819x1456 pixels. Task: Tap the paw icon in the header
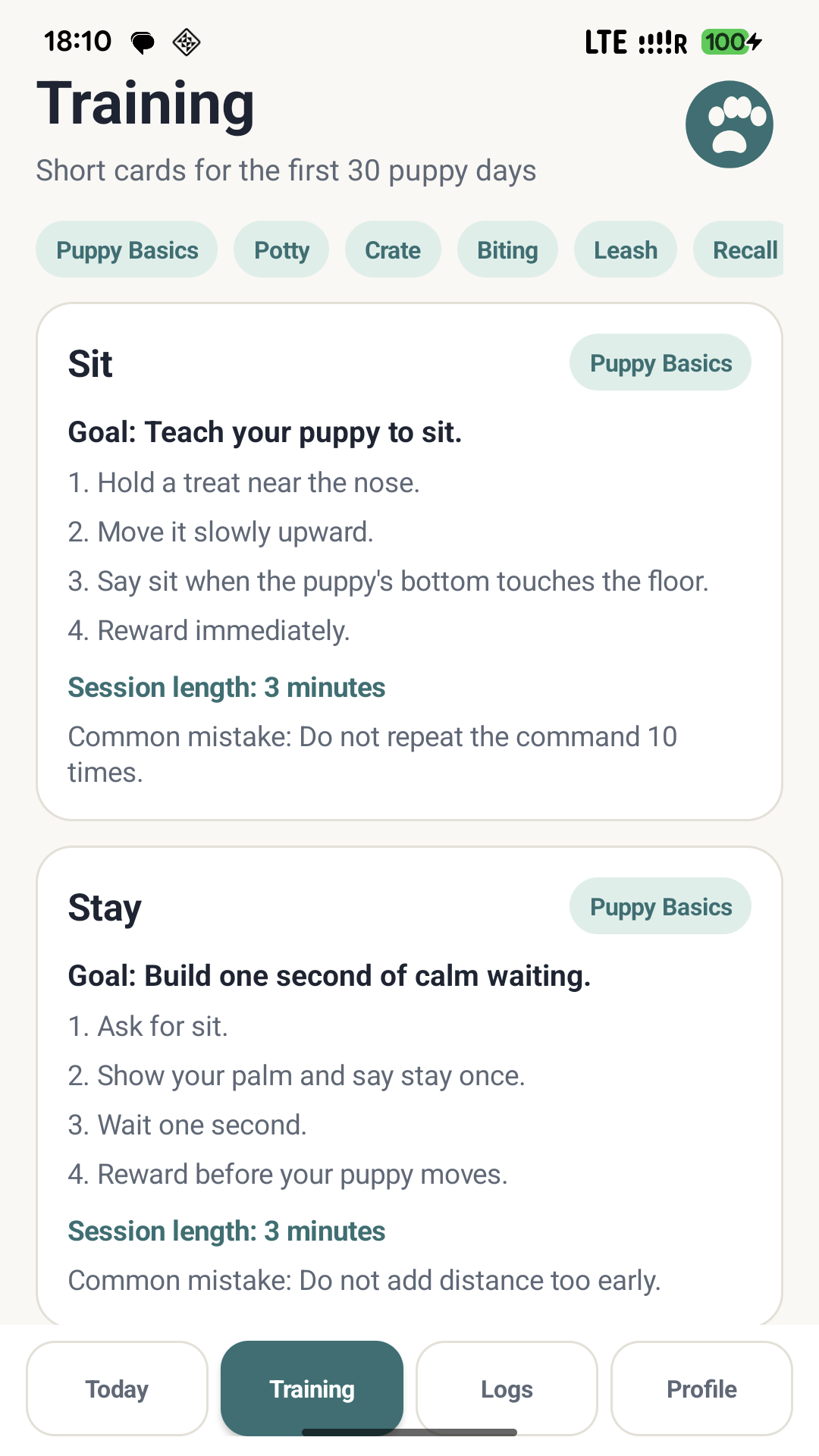tap(729, 124)
